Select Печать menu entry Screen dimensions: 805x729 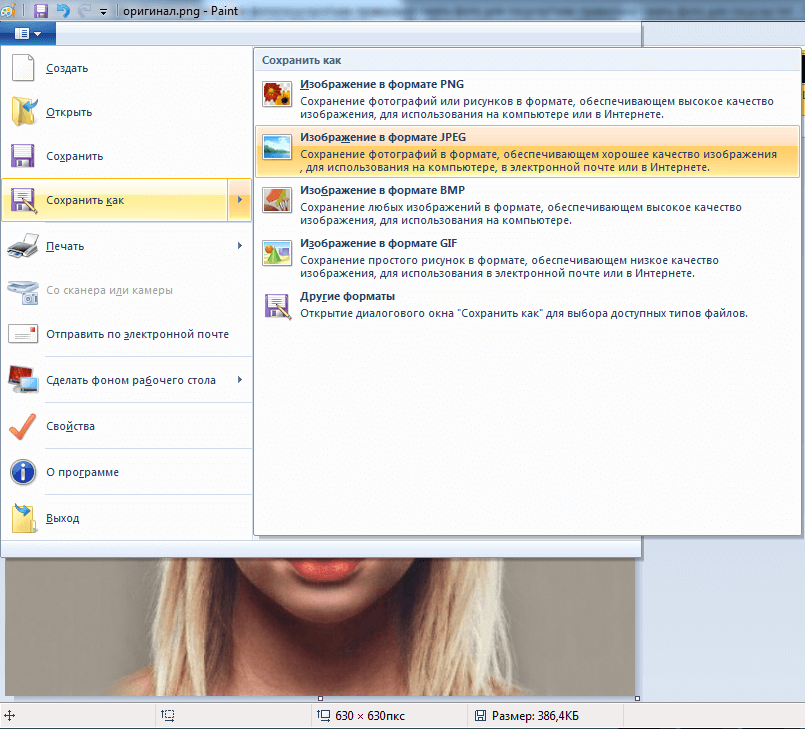(x=127, y=246)
